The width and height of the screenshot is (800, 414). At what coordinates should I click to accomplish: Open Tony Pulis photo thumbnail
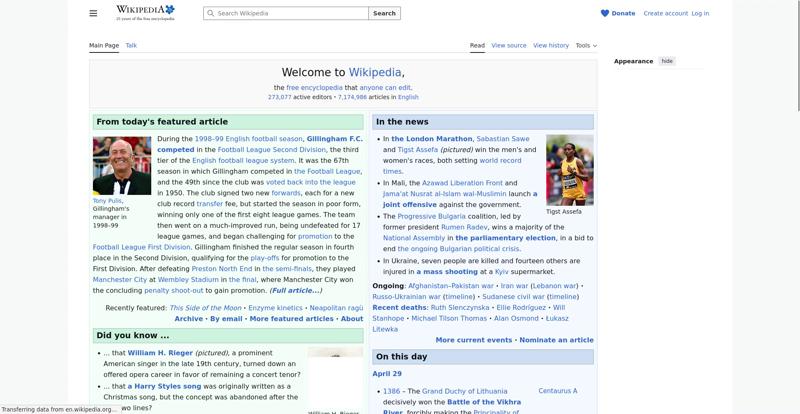pyautogui.click(x=122, y=165)
